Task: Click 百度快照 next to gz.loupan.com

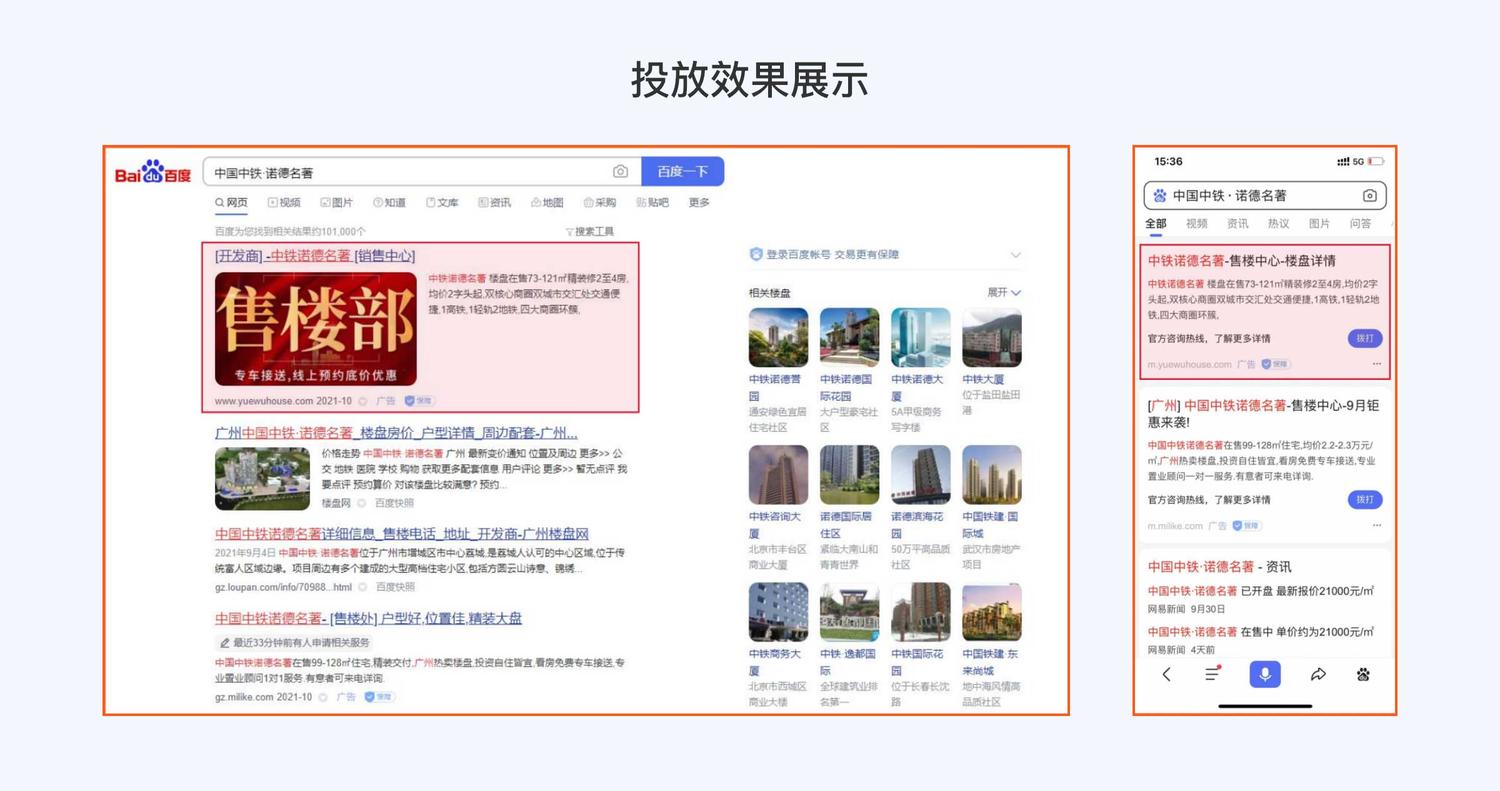Action: click(x=395, y=587)
